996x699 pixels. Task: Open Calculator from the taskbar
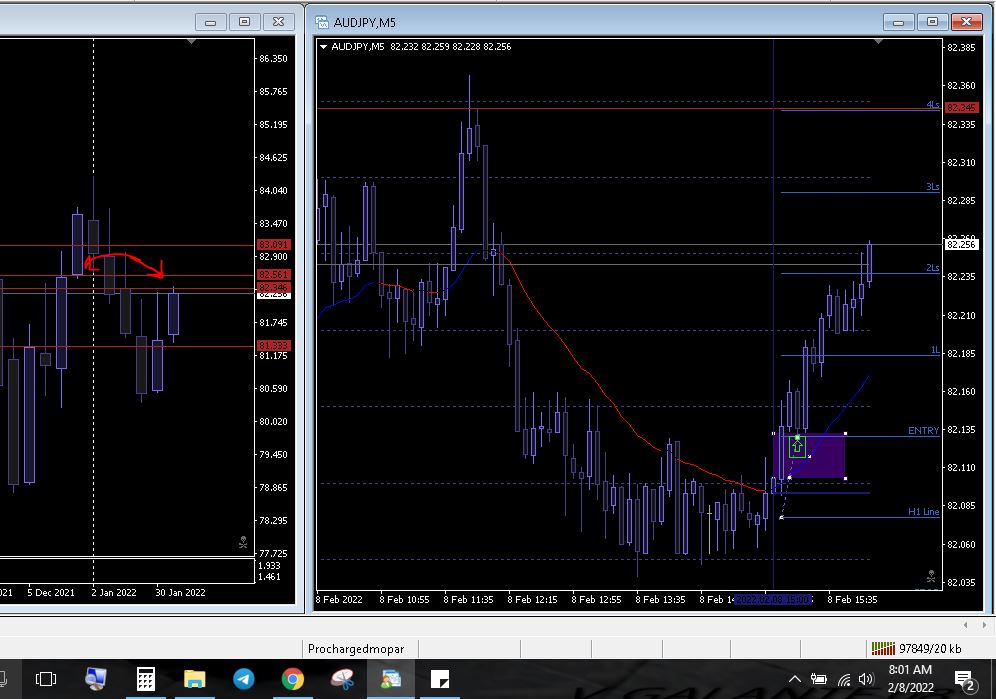point(146,679)
